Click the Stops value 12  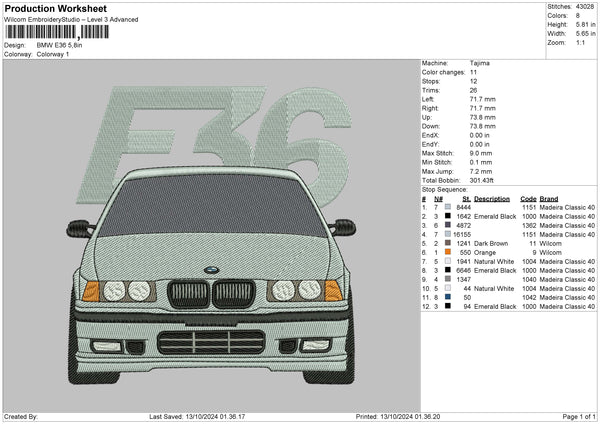pos(473,82)
